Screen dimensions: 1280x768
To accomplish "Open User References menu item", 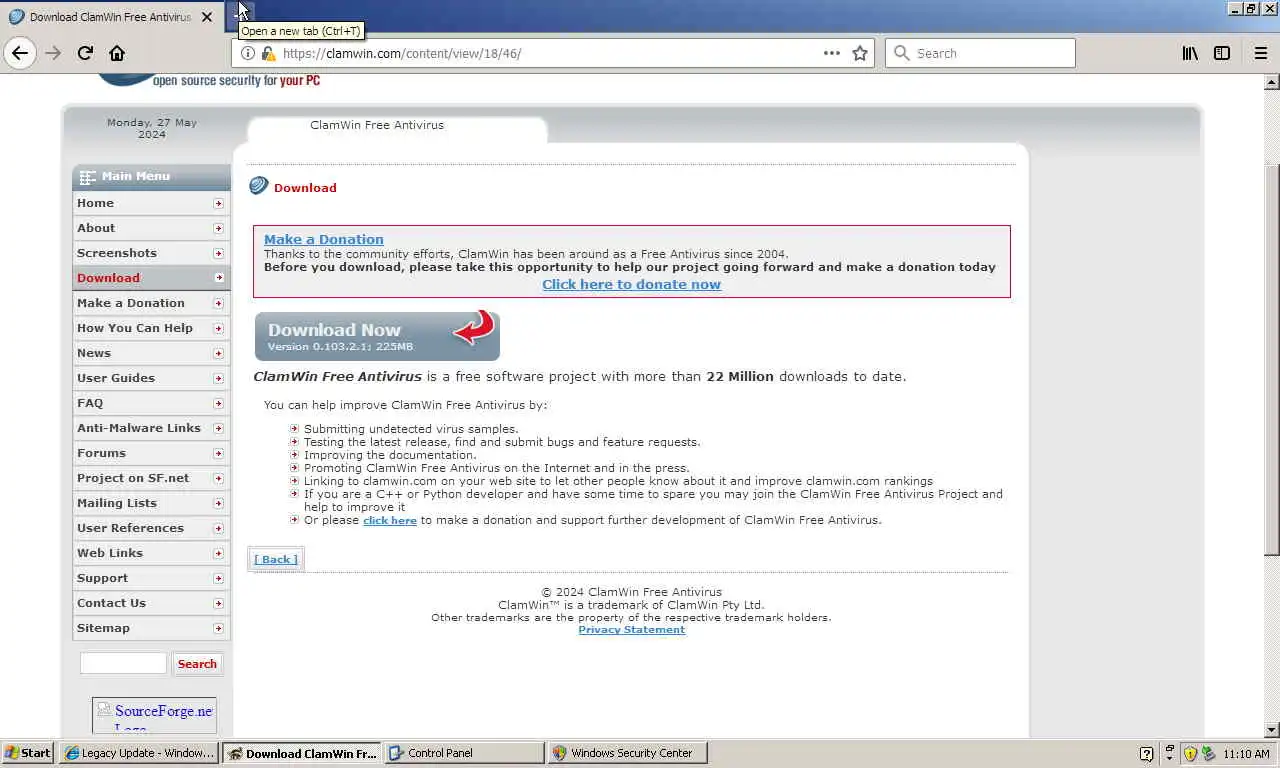I will coord(151,528).
